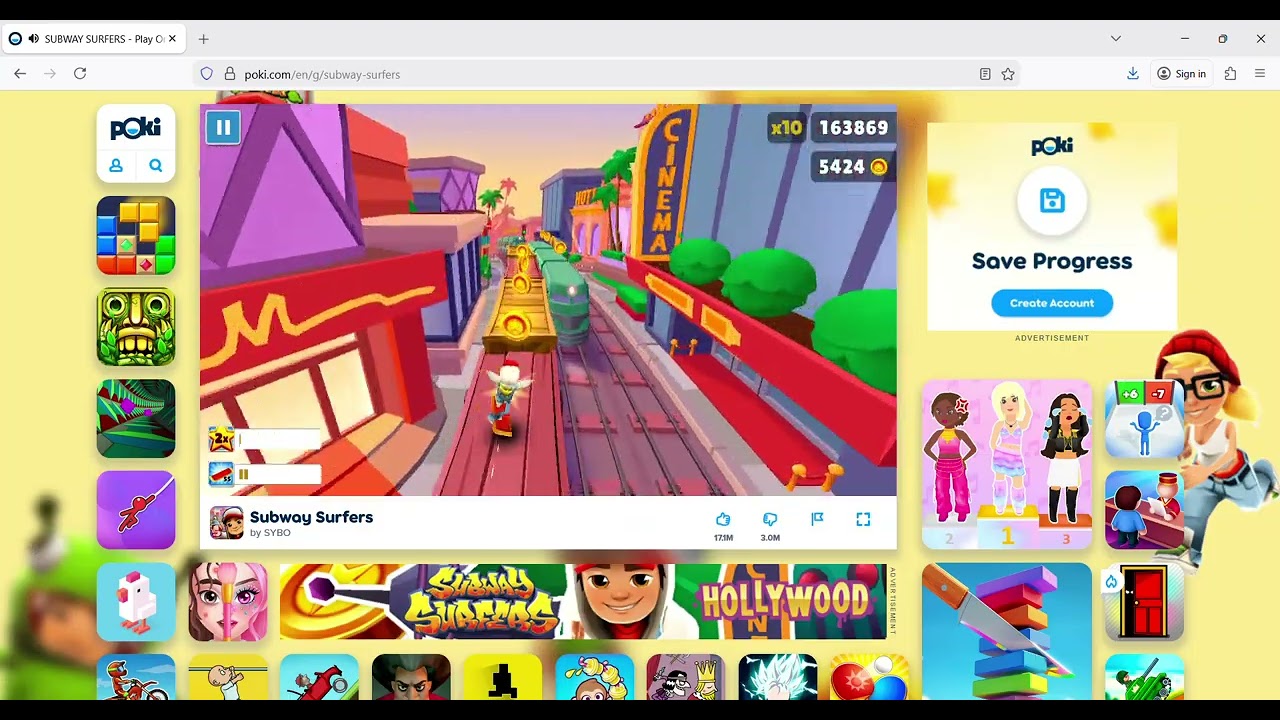Image resolution: width=1280 pixels, height=720 pixels.
Task: Click the x10 multiplier badge
Action: pos(786,128)
